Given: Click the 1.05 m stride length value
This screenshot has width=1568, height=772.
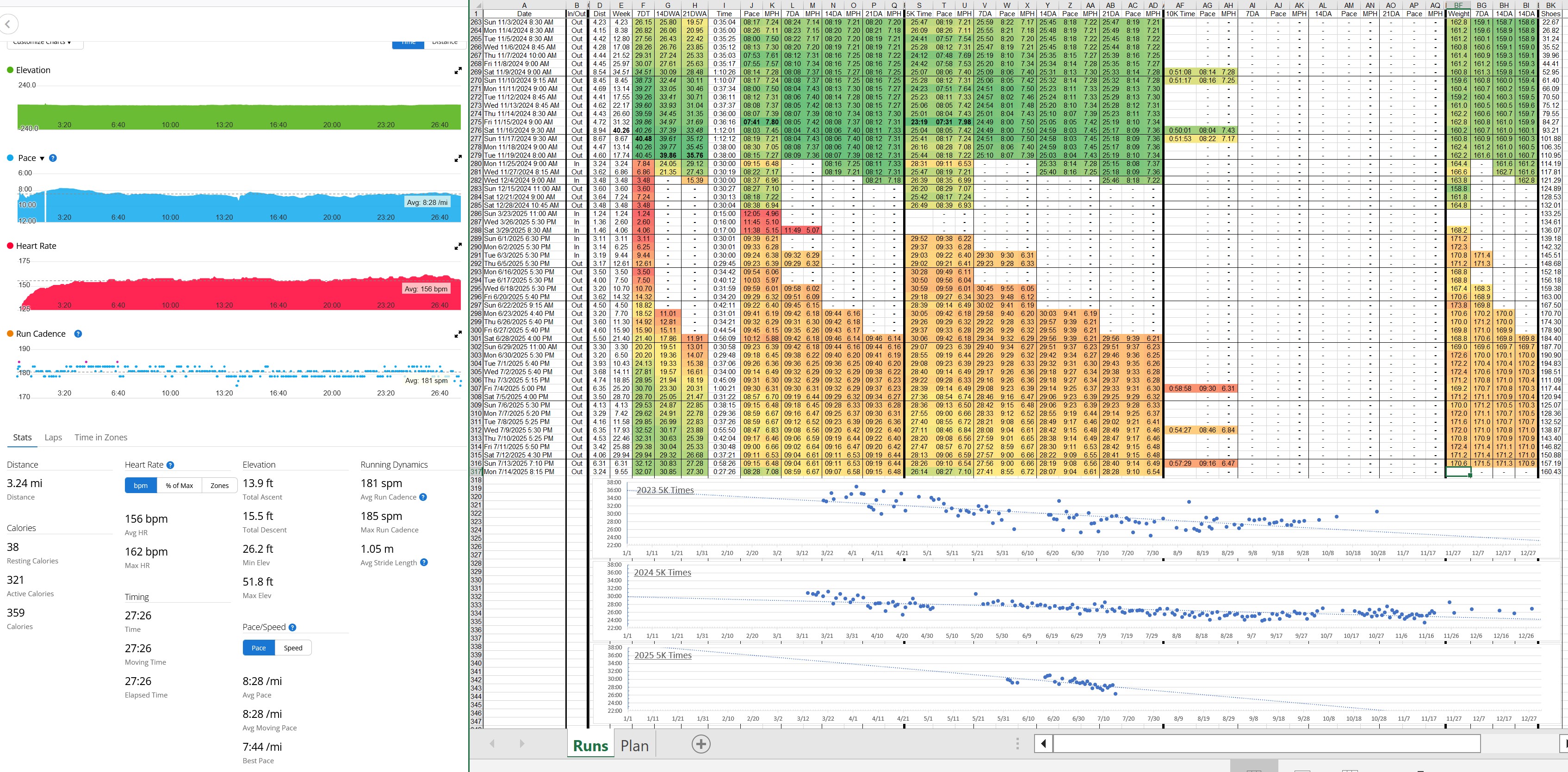Looking at the screenshot, I should [x=377, y=549].
